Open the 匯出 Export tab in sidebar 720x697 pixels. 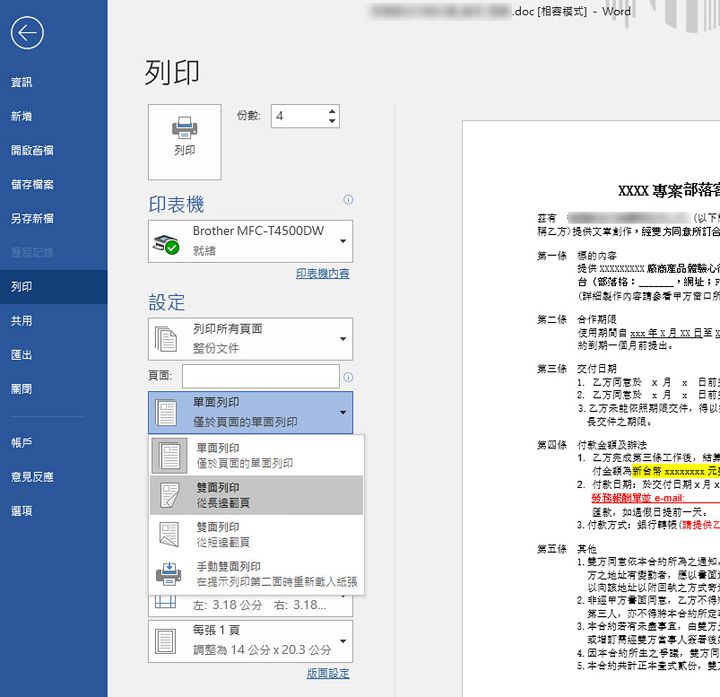click(x=21, y=355)
